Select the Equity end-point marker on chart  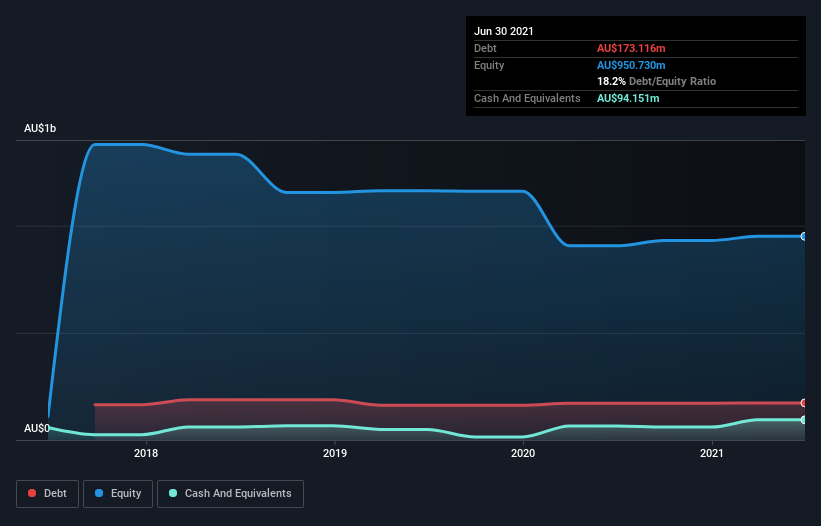(x=804, y=237)
